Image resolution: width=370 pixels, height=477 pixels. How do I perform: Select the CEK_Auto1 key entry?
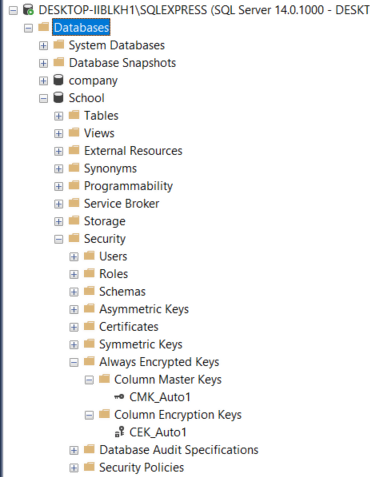click(158, 432)
